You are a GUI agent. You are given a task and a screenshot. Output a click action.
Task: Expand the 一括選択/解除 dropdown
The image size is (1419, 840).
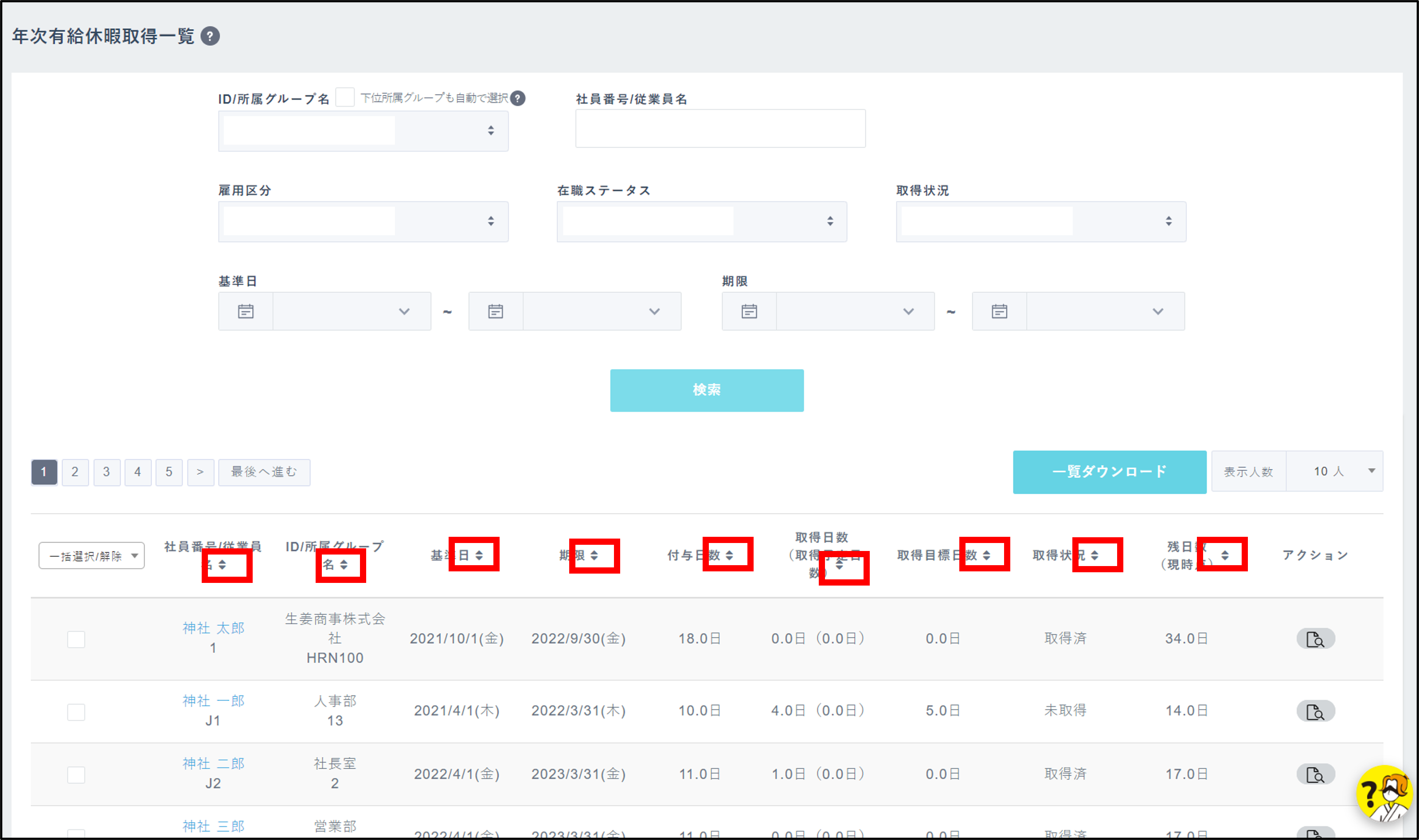pyautogui.click(x=92, y=556)
